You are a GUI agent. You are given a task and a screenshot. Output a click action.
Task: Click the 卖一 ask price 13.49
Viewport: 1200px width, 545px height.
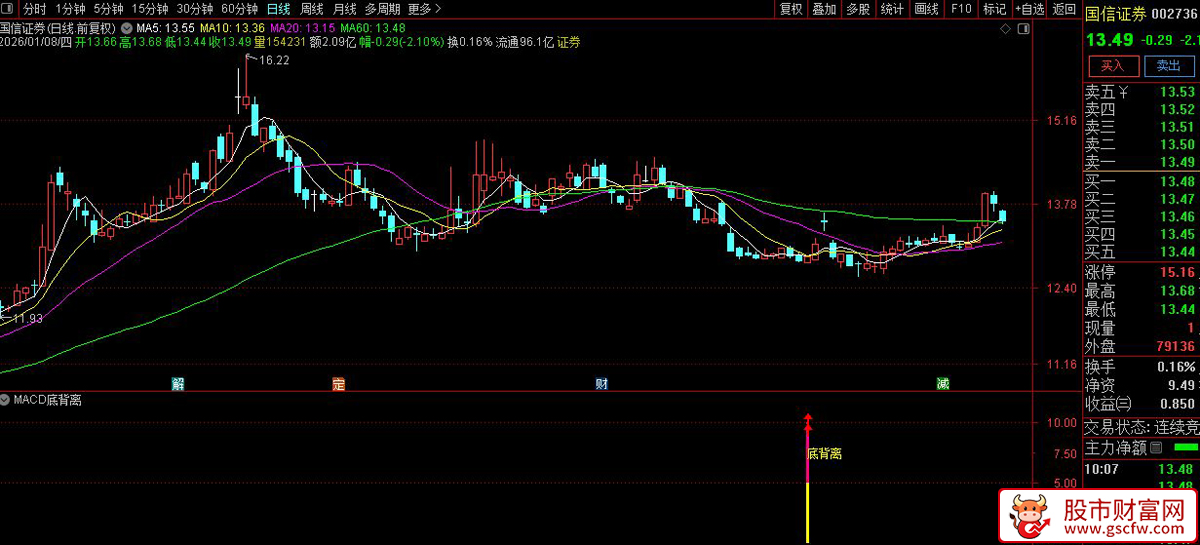tap(1176, 161)
